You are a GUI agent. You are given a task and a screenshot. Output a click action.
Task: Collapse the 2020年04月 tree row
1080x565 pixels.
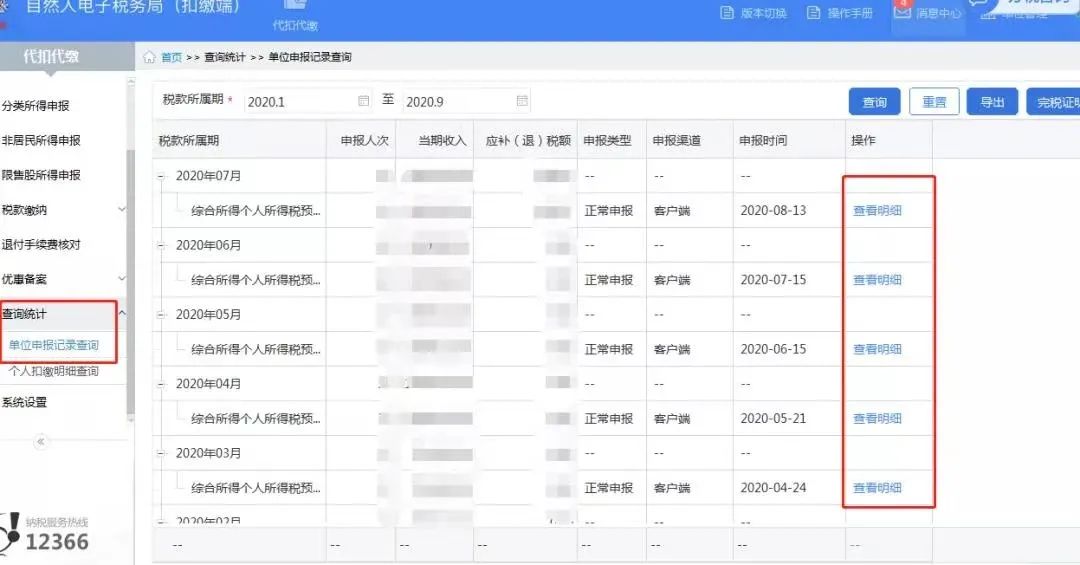tap(160, 384)
